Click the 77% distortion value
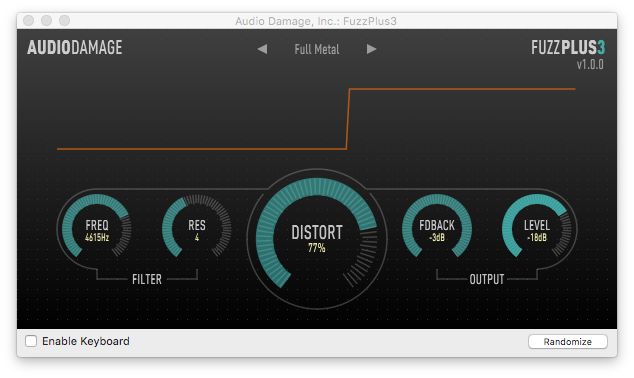634x378 pixels. pos(317,248)
